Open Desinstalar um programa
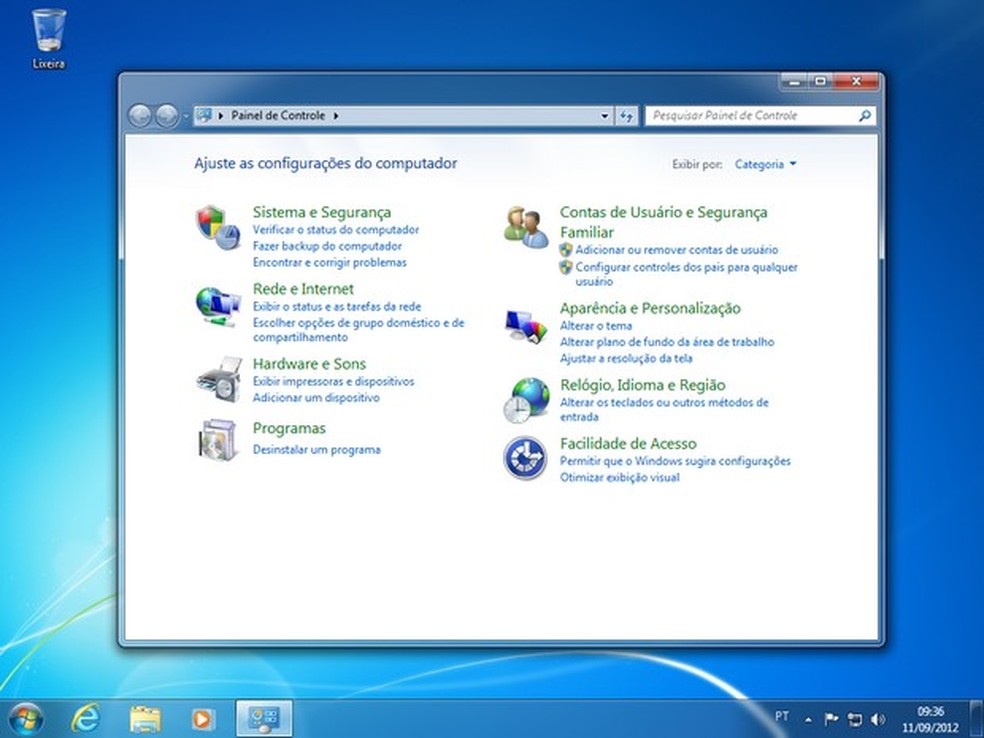 click(x=316, y=449)
